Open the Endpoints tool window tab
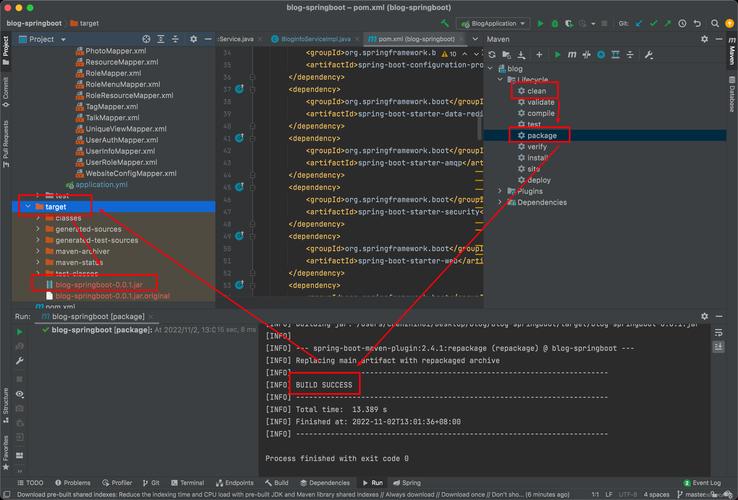Screen dimensions: 738x500 (x=234, y=483)
